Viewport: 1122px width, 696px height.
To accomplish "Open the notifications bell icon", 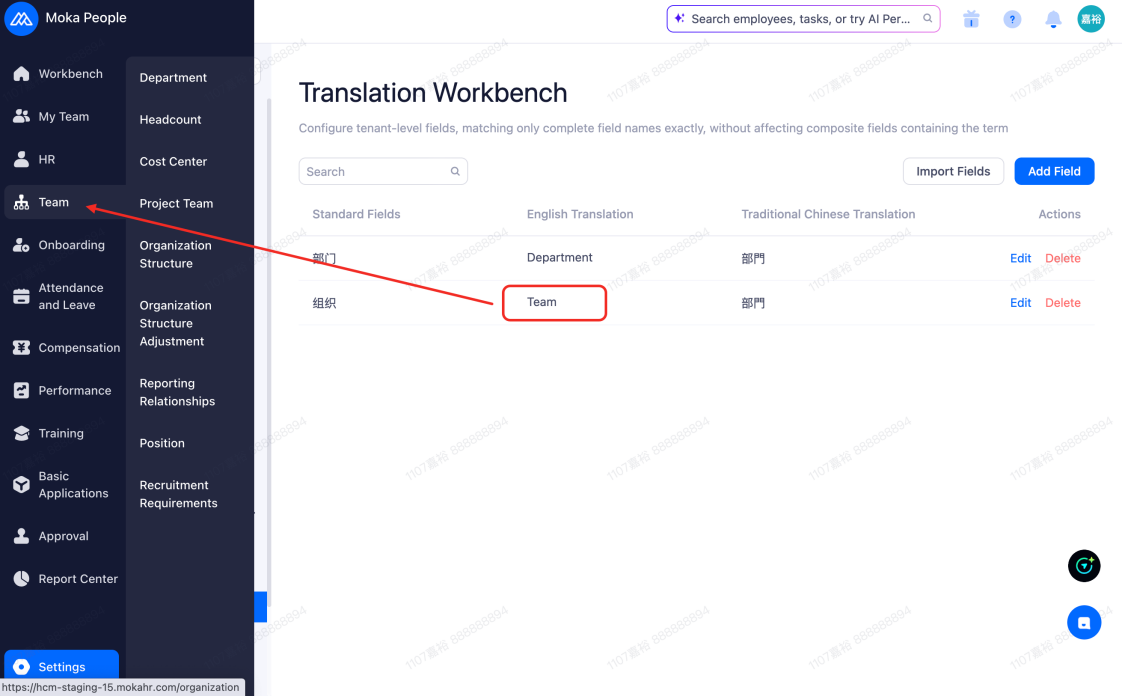I will click(x=1053, y=19).
